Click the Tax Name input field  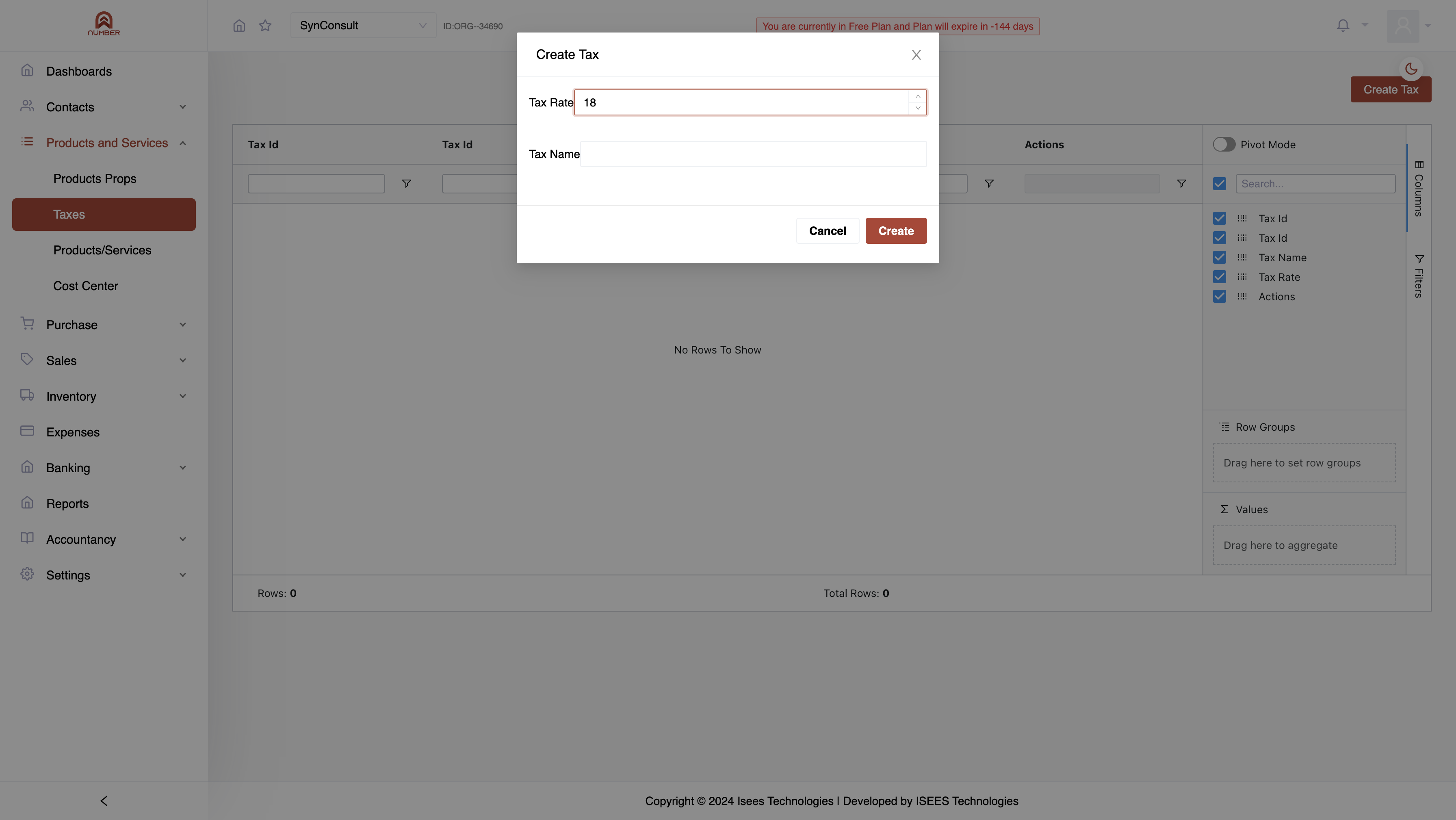(x=754, y=154)
